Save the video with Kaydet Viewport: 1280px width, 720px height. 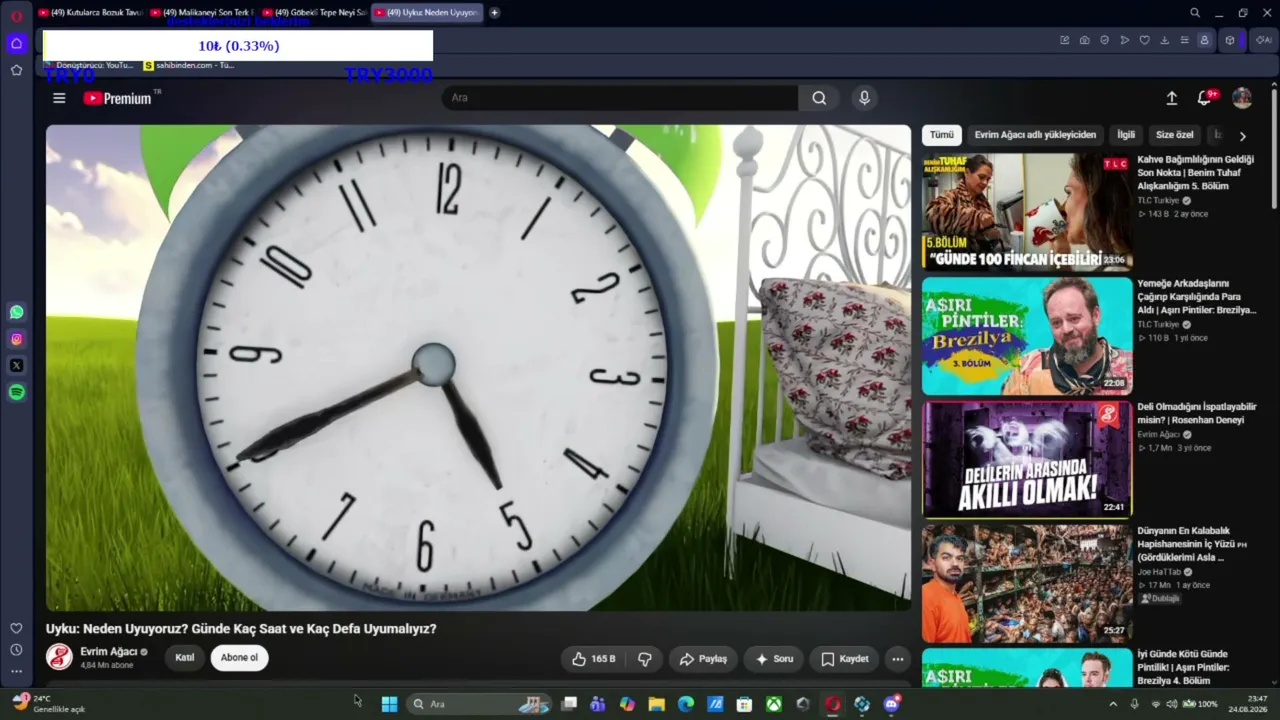point(845,659)
